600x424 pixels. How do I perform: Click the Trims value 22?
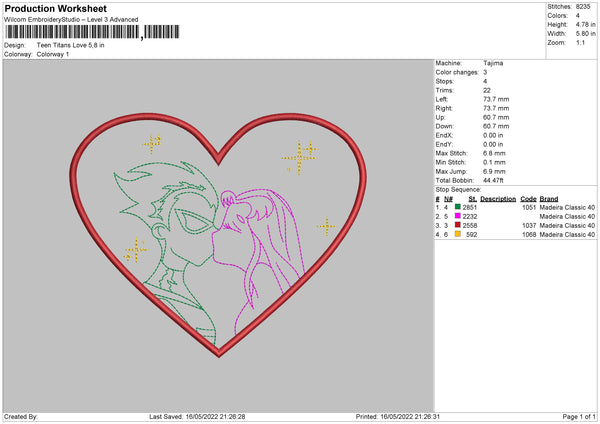pos(487,90)
